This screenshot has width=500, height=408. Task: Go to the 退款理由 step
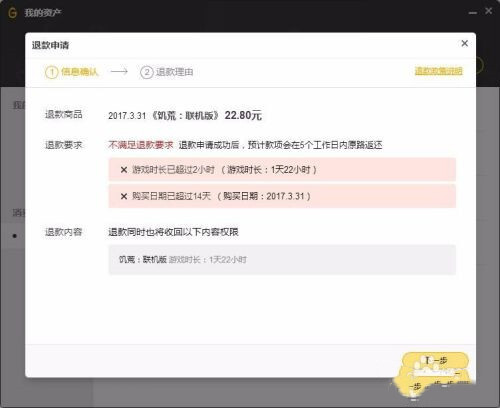(x=175, y=72)
